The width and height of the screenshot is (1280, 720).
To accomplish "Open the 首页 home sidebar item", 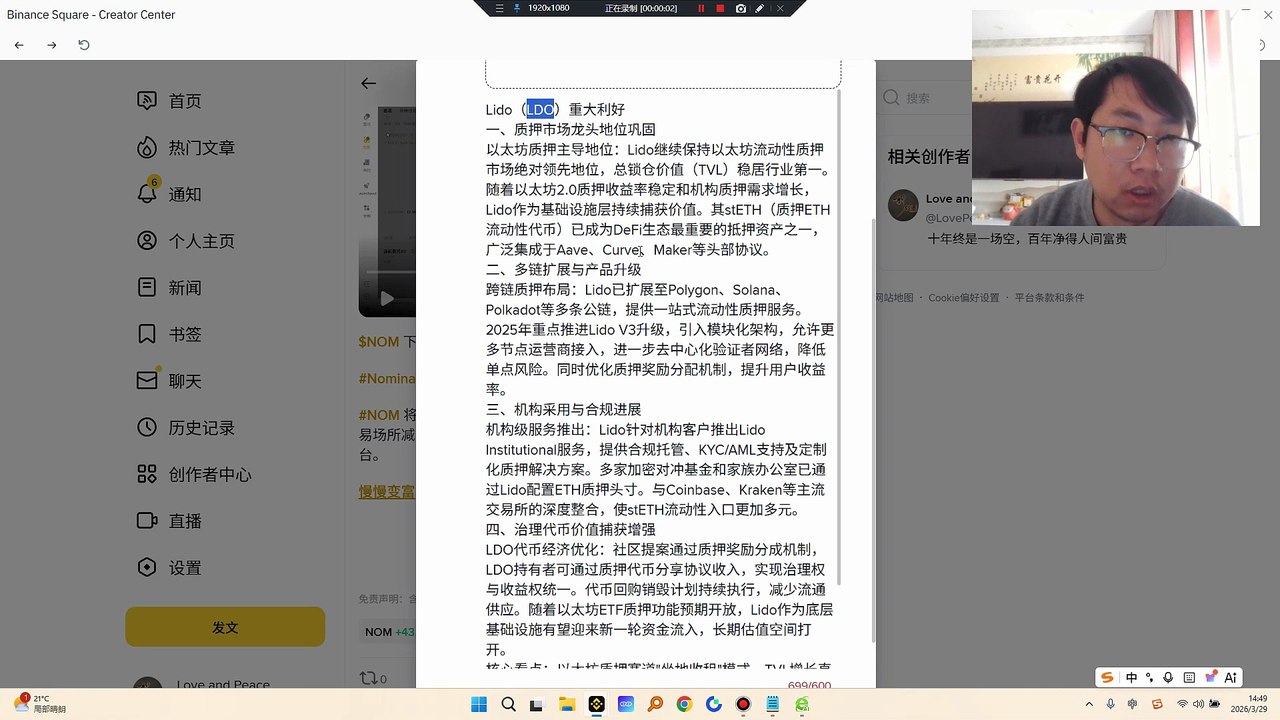I will pos(170,101).
